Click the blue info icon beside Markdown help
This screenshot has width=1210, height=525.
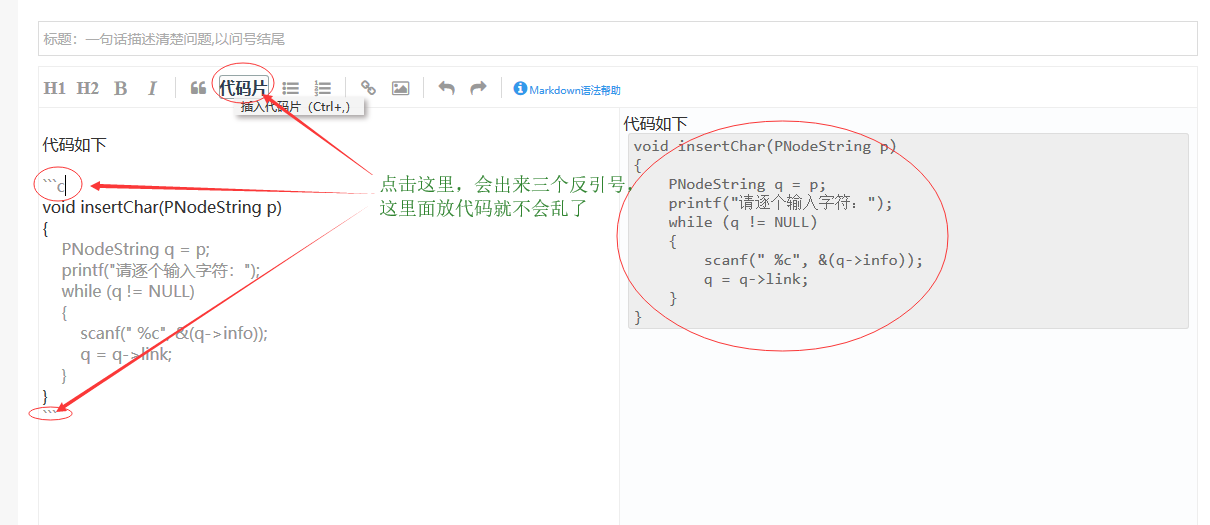click(520, 89)
